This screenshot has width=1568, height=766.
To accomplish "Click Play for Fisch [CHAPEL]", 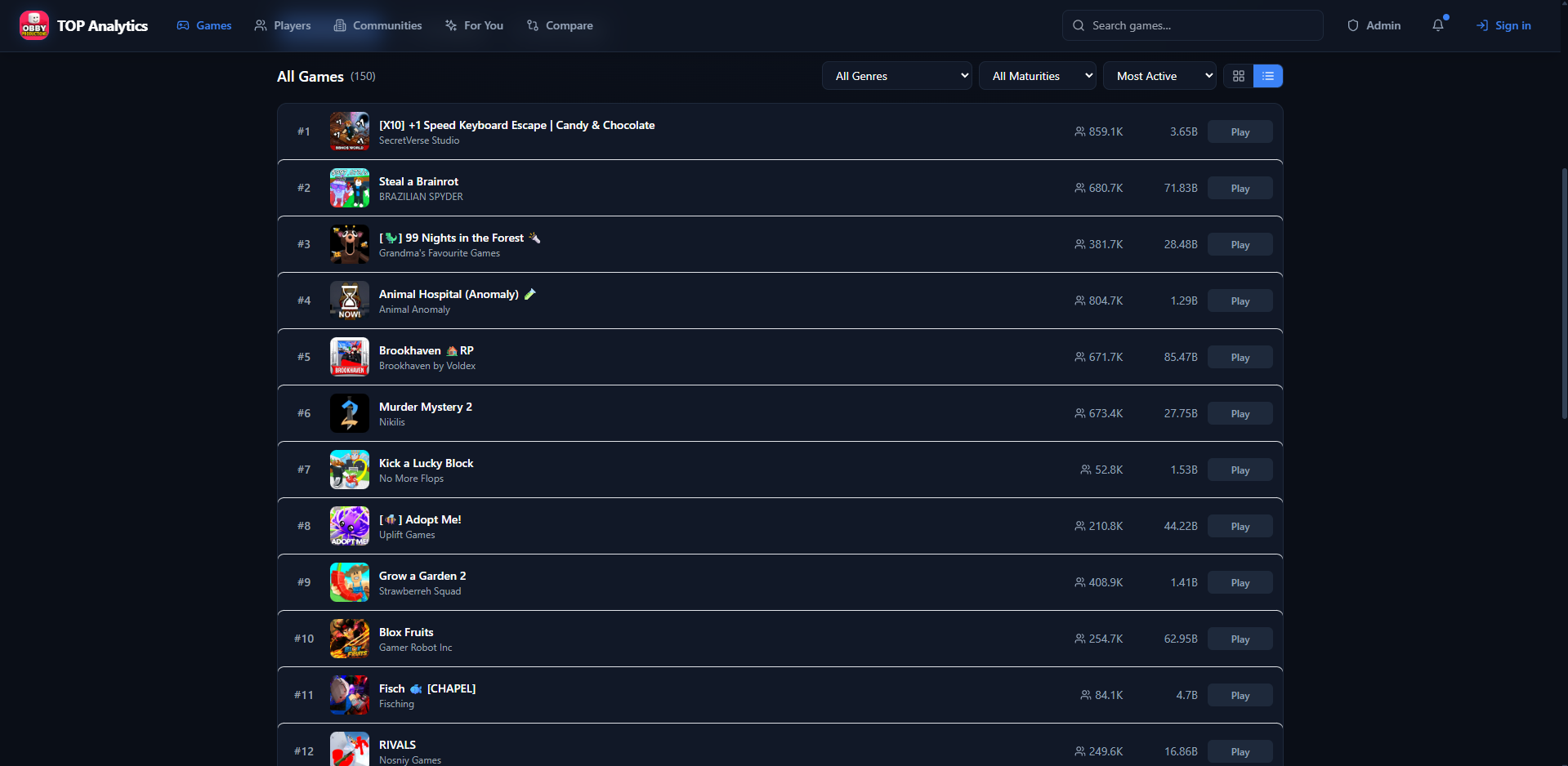I will pyautogui.click(x=1240, y=695).
